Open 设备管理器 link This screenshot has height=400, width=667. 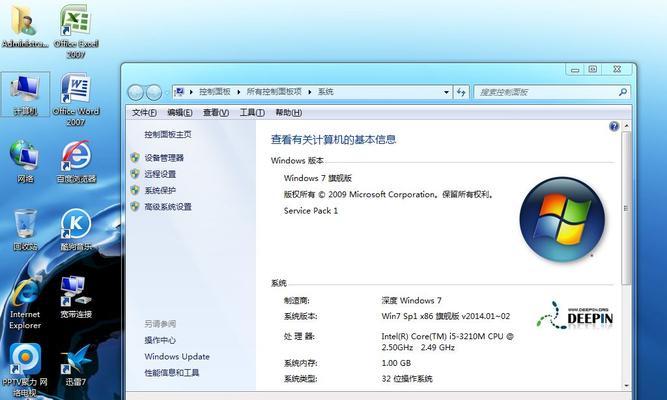point(164,158)
